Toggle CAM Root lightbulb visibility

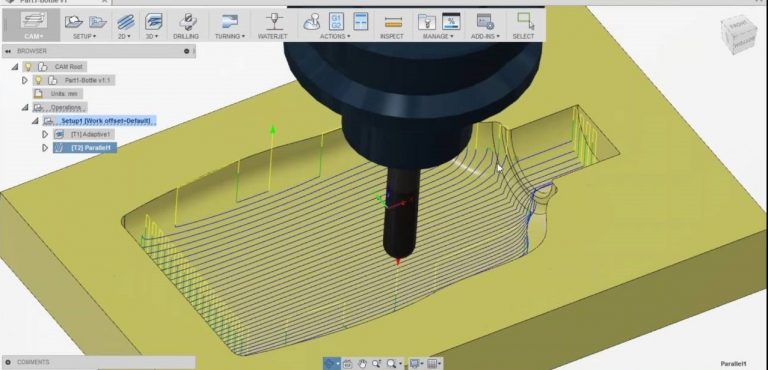point(28,67)
